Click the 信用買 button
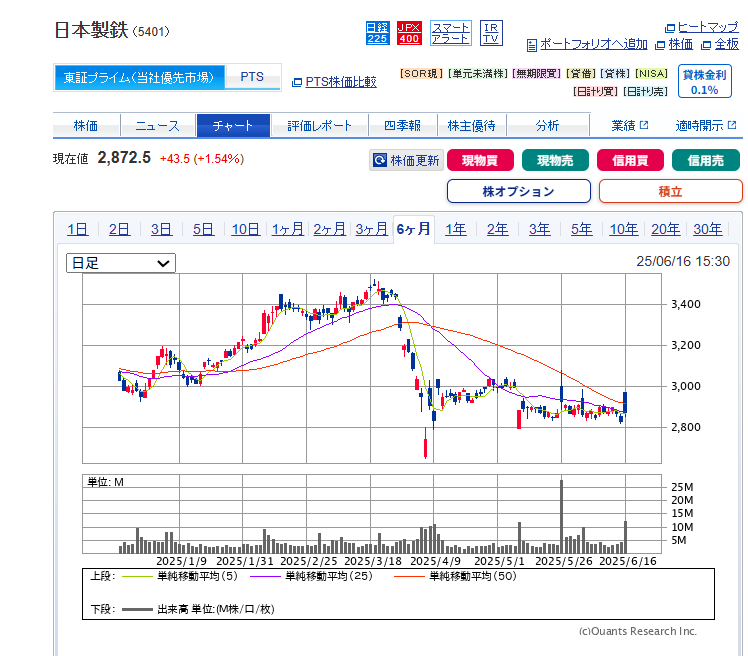The image size is (748, 656). [630, 160]
